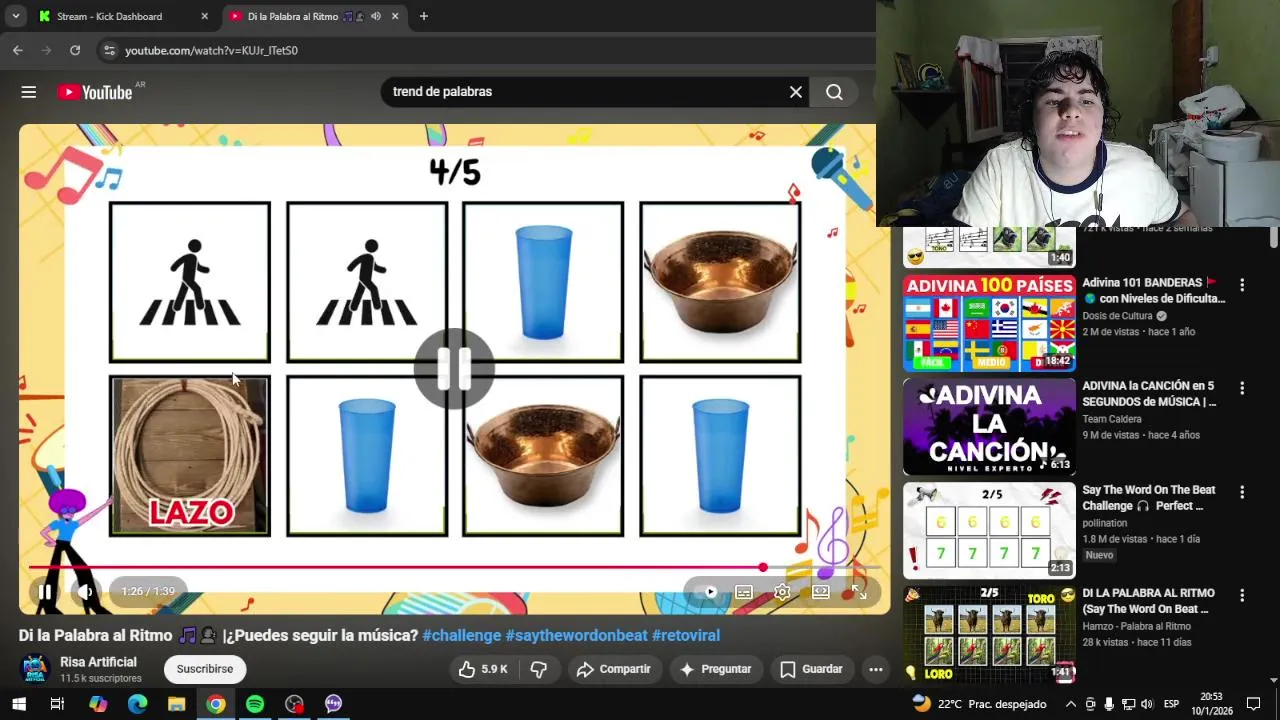Open the TORO LORO thumbnail
The height and width of the screenshot is (720, 1280).
989,634
